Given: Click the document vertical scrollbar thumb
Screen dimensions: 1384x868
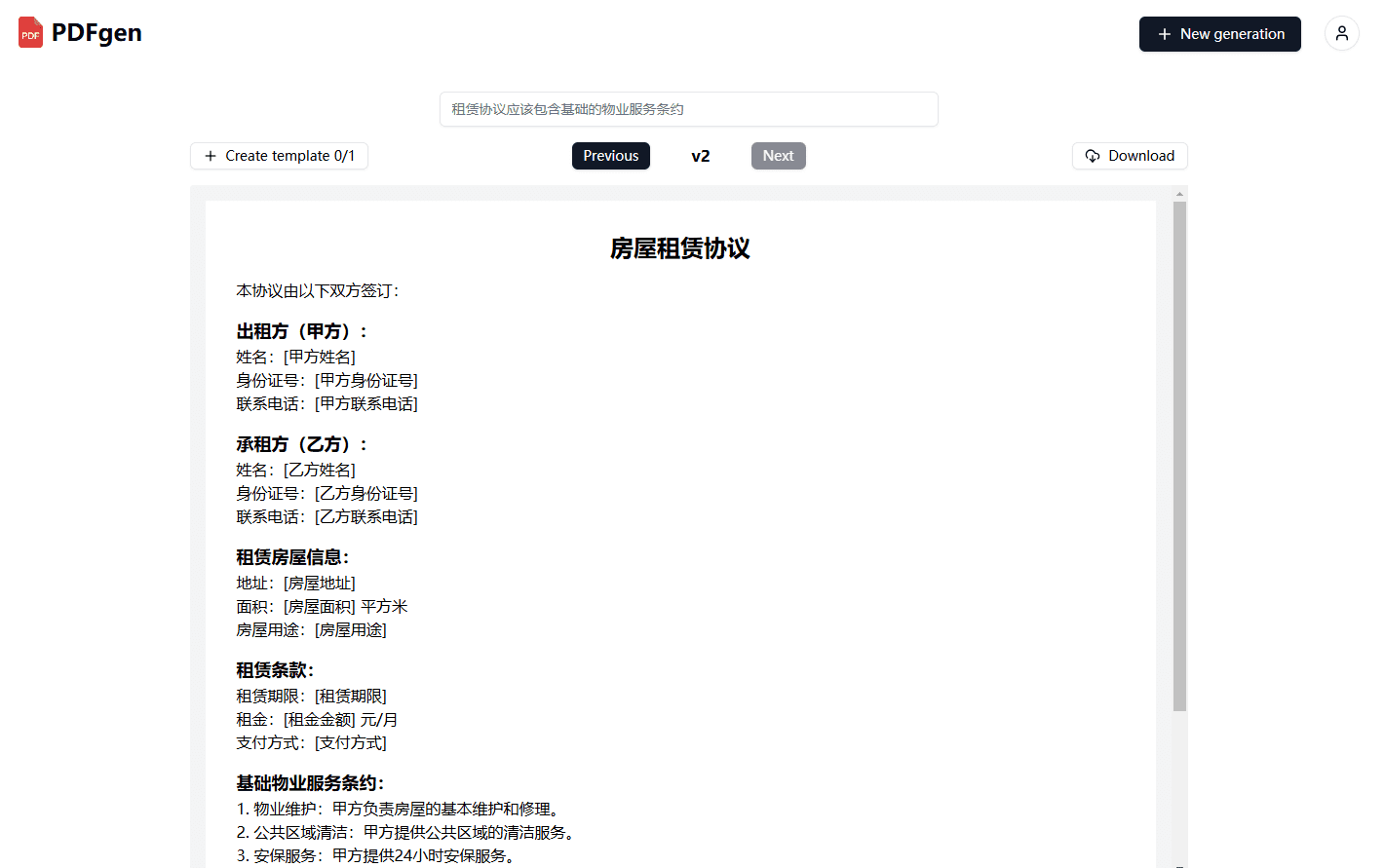Looking at the screenshot, I should click(x=1179, y=456).
